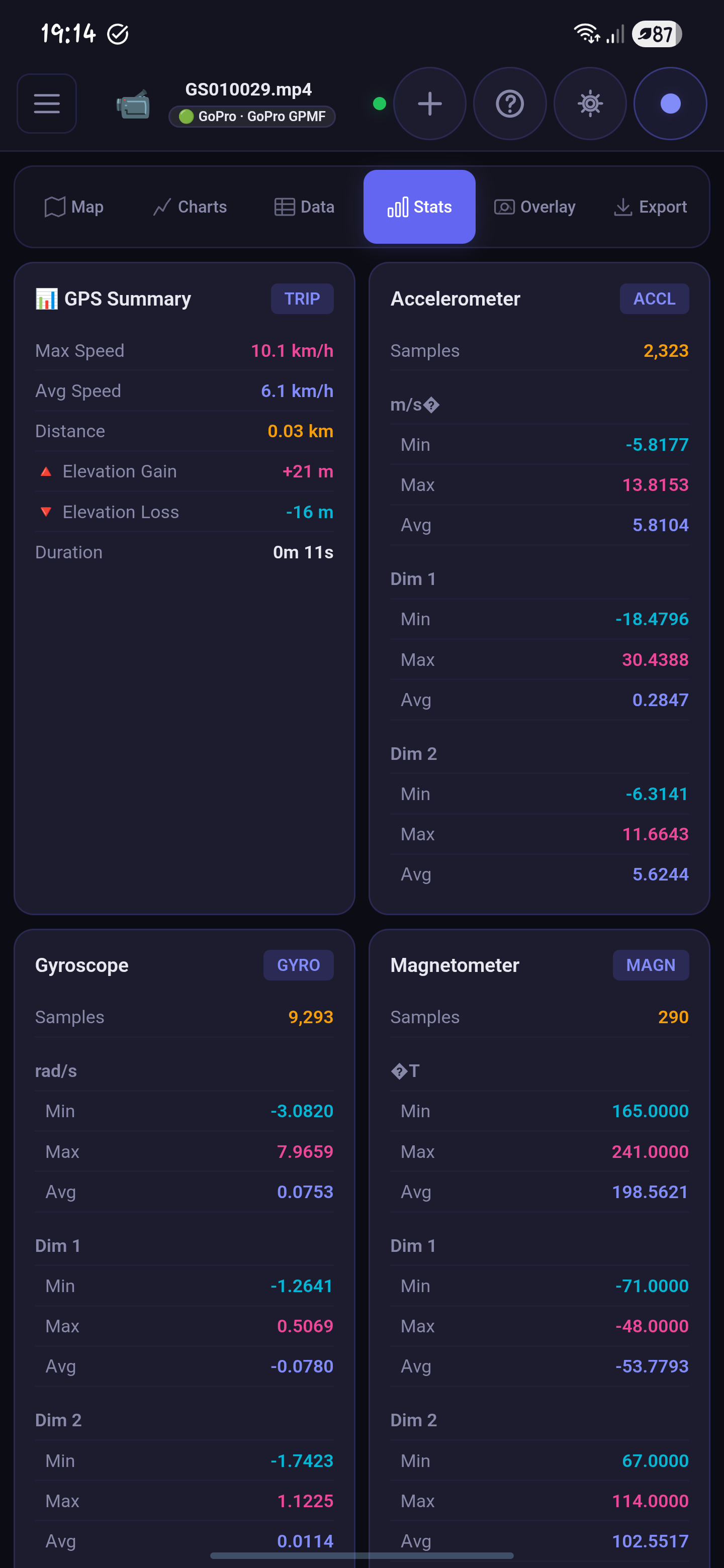
Task: Click the Magnetometer card title
Action: [x=455, y=965]
